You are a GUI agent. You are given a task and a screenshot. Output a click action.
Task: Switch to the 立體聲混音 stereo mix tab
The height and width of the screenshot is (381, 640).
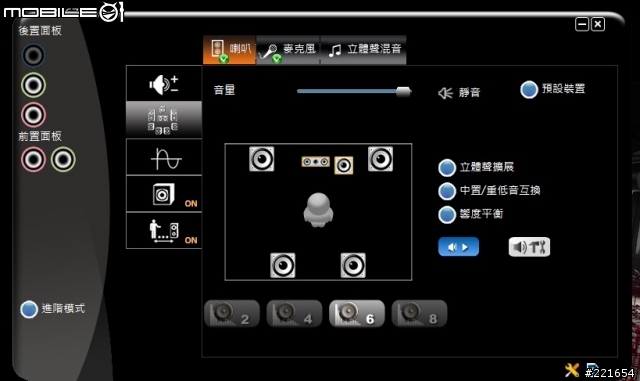pyautogui.click(x=364, y=50)
